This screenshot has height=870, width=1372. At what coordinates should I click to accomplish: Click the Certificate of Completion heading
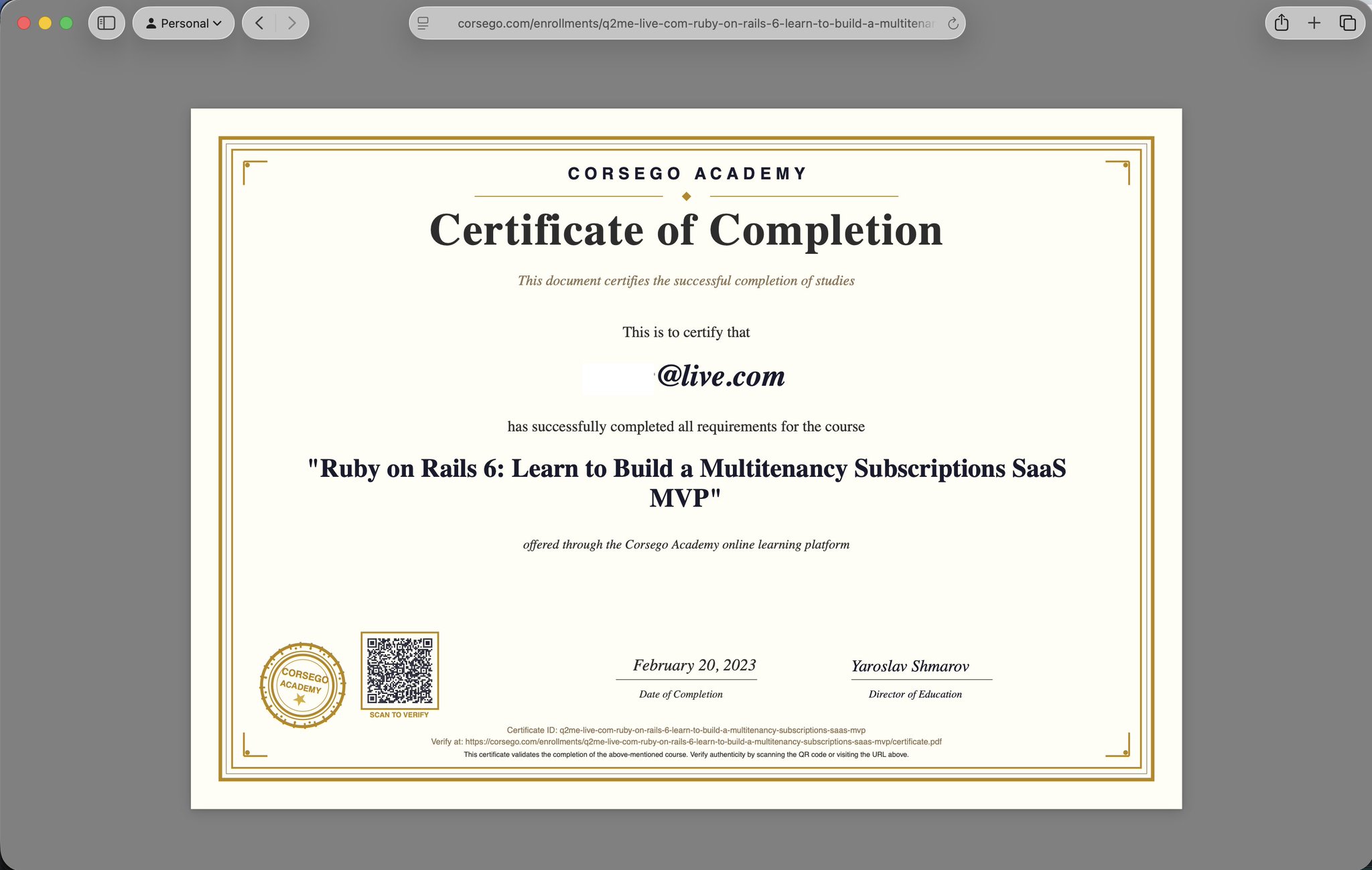tap(686, 230)
